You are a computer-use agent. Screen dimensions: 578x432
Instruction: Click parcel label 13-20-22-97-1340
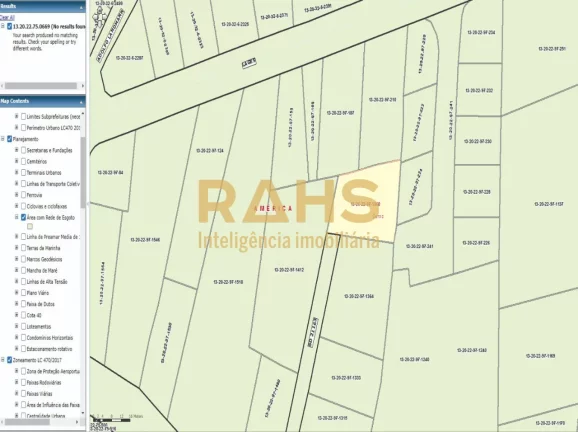click(x=414, y=359)
